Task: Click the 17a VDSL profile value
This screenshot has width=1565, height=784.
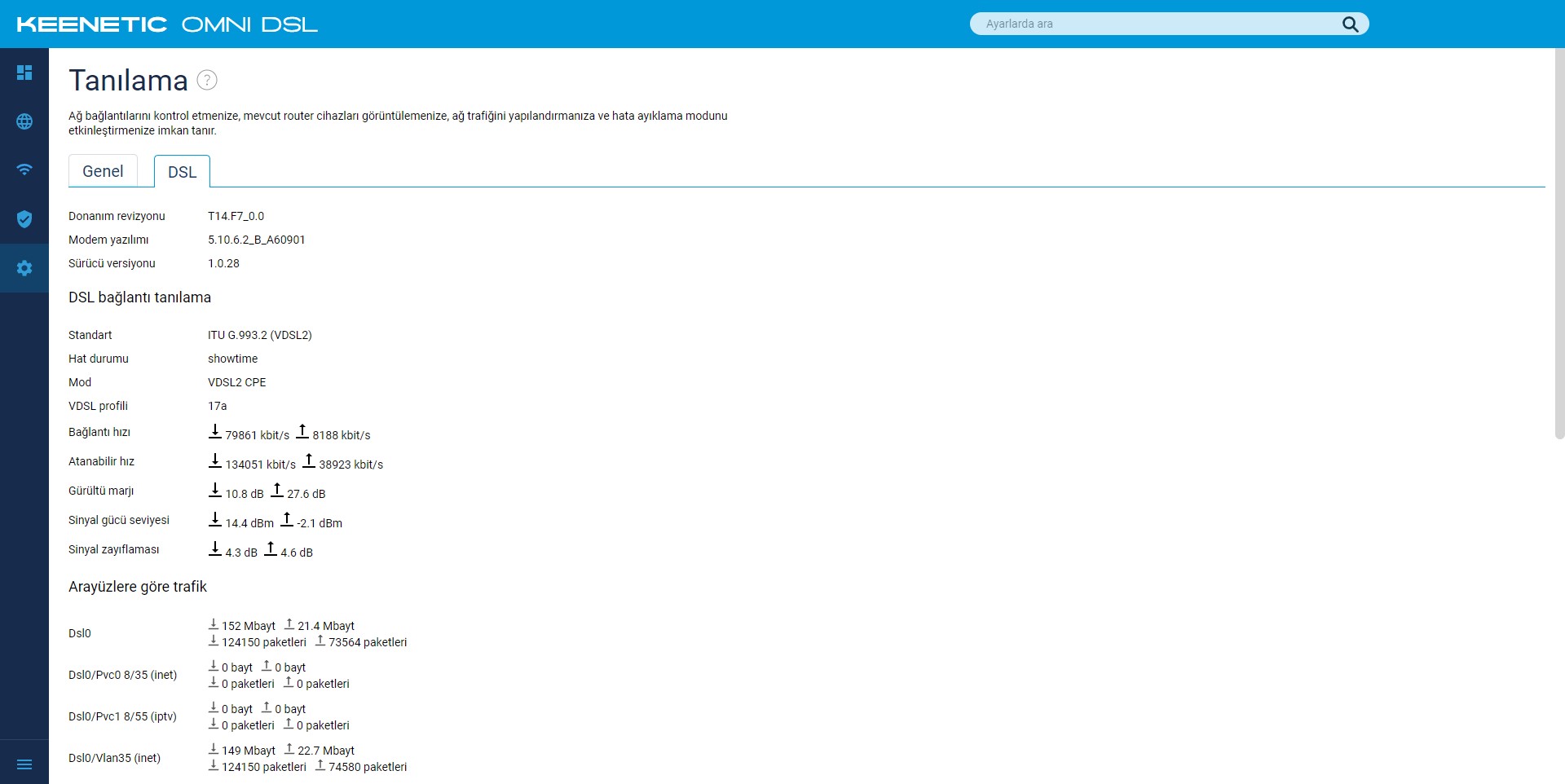Action: (217, 406)
